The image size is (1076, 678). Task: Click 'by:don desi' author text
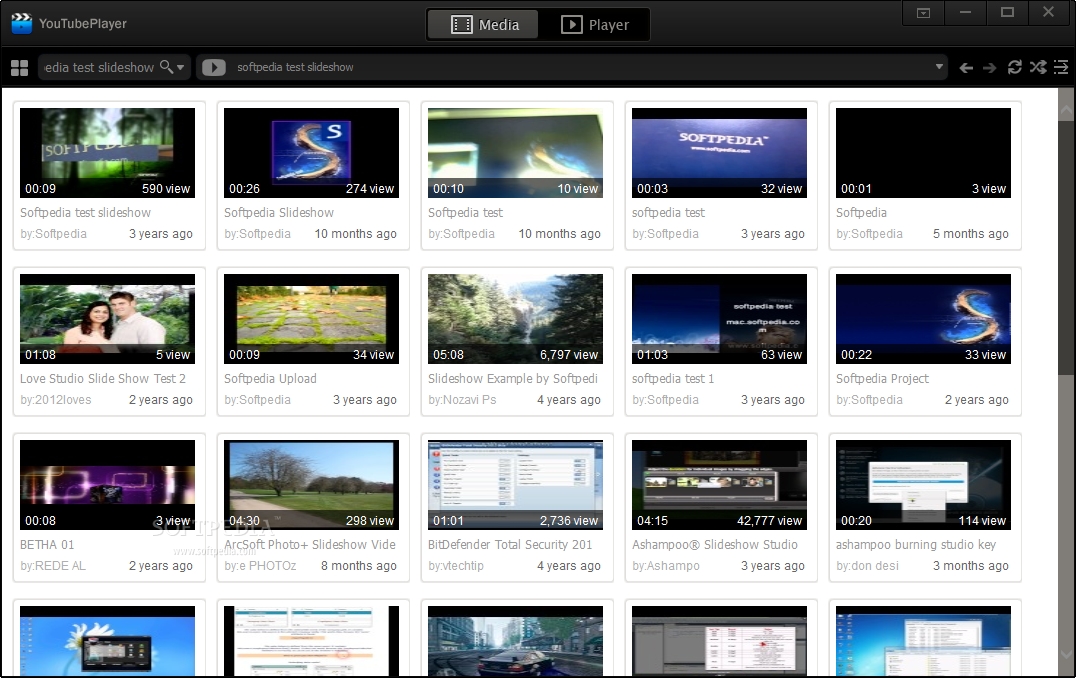point(867,565)
